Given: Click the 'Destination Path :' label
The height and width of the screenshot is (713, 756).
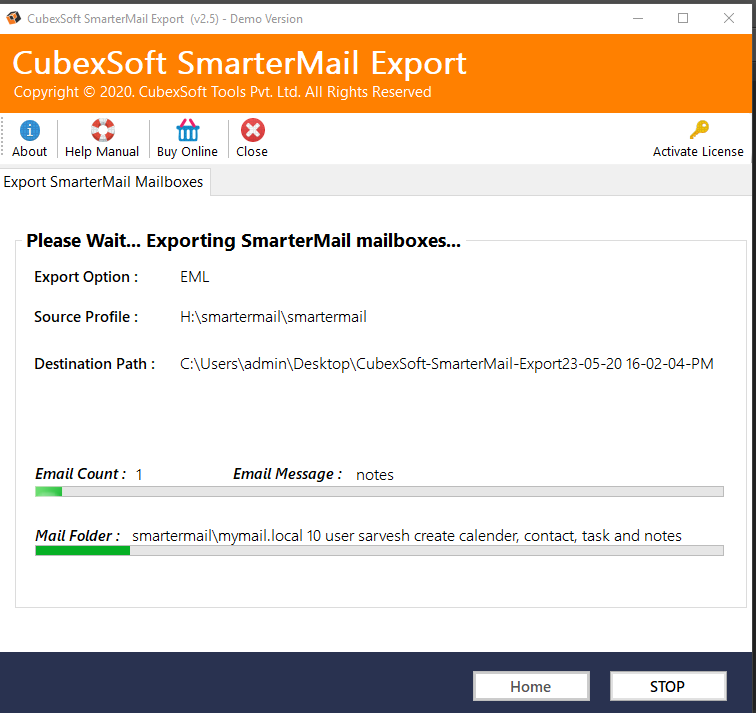Looking at the screenshot, I should point(95,363).
